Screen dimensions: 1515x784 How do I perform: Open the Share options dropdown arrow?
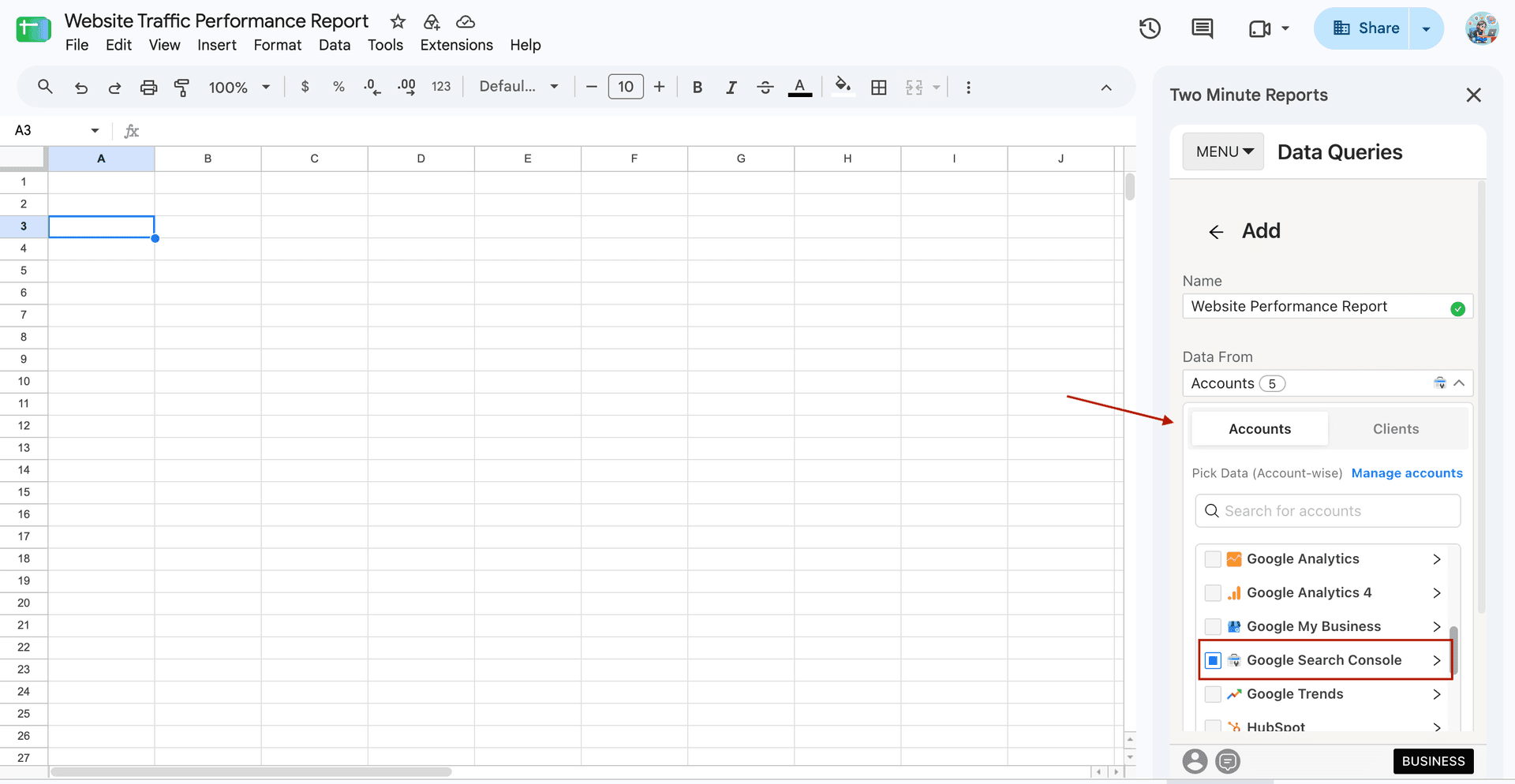1426,28
